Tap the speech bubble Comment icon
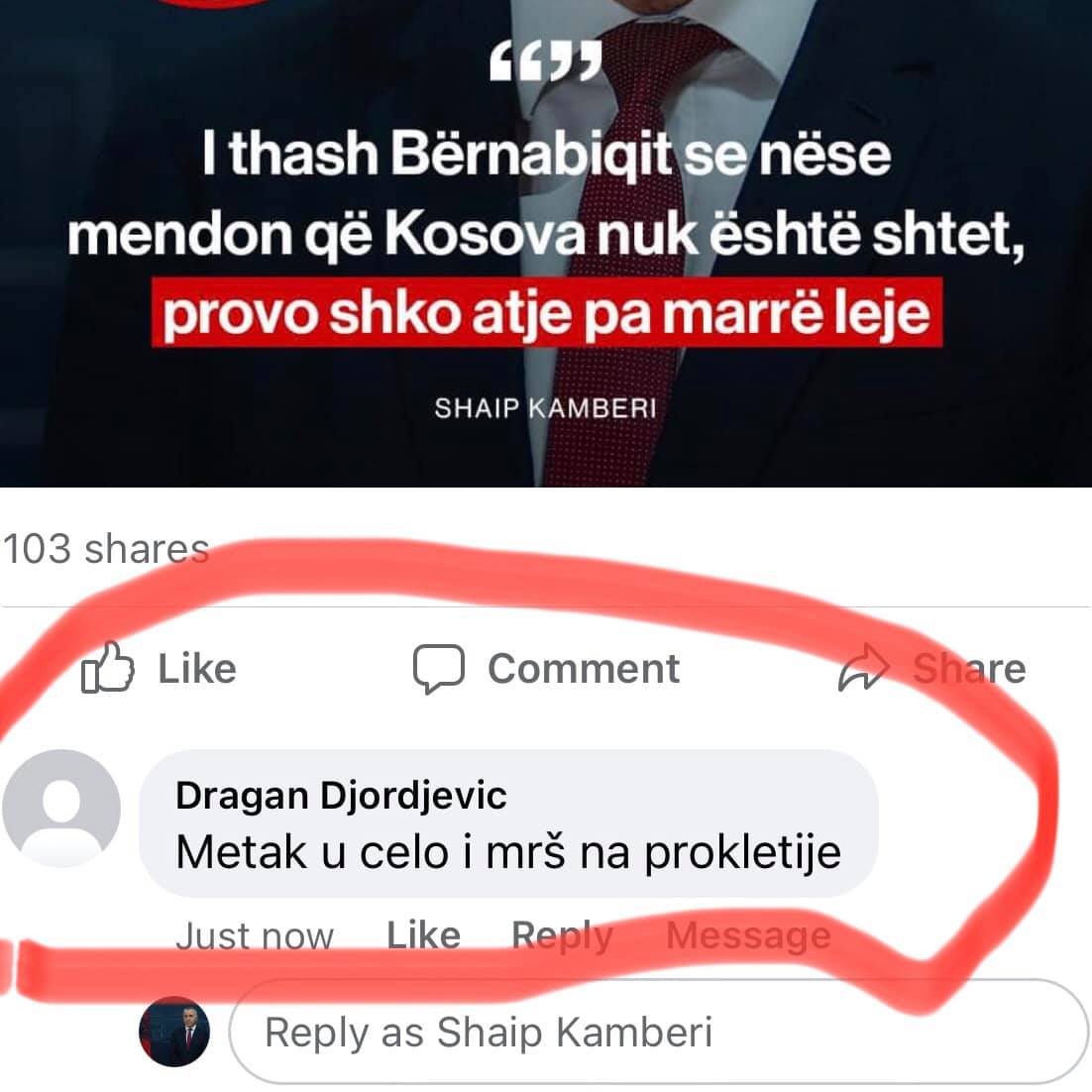The width and height of the screenshot is (1092, 1092). [x=439, y=669]
